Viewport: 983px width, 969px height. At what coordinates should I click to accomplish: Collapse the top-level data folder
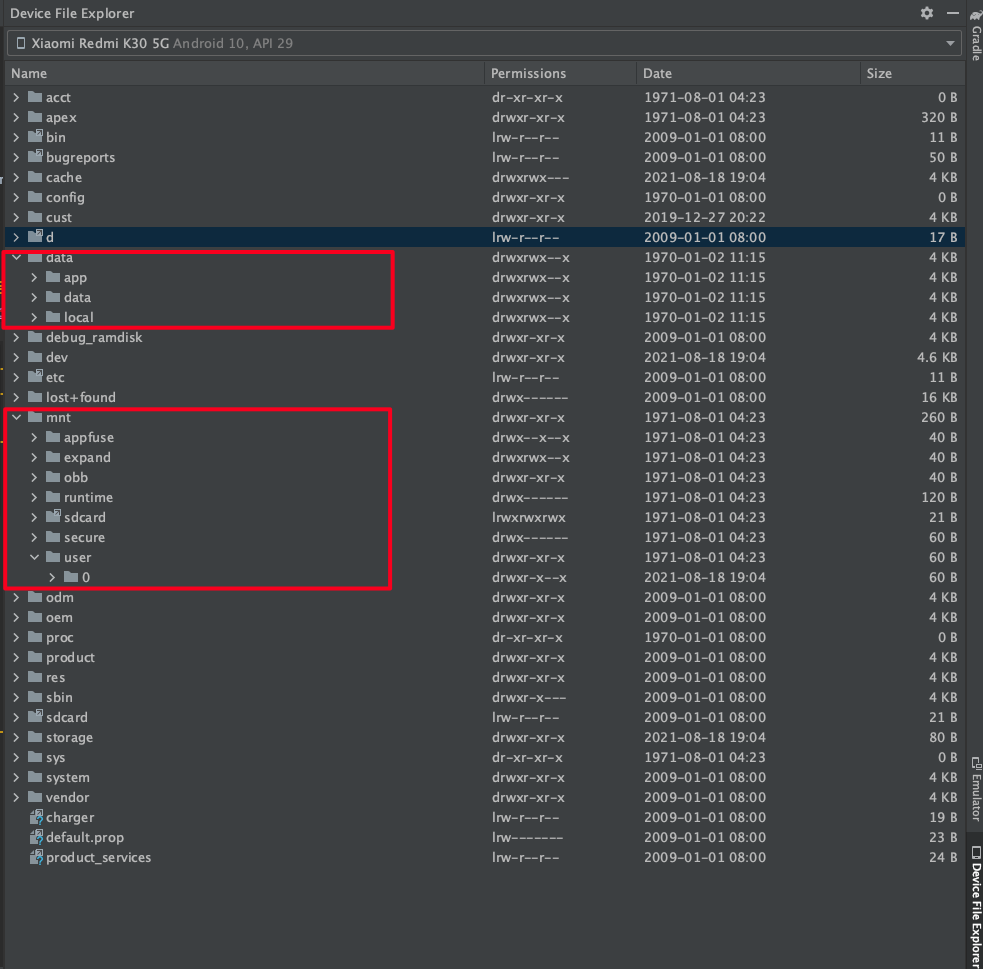(16, 258)
